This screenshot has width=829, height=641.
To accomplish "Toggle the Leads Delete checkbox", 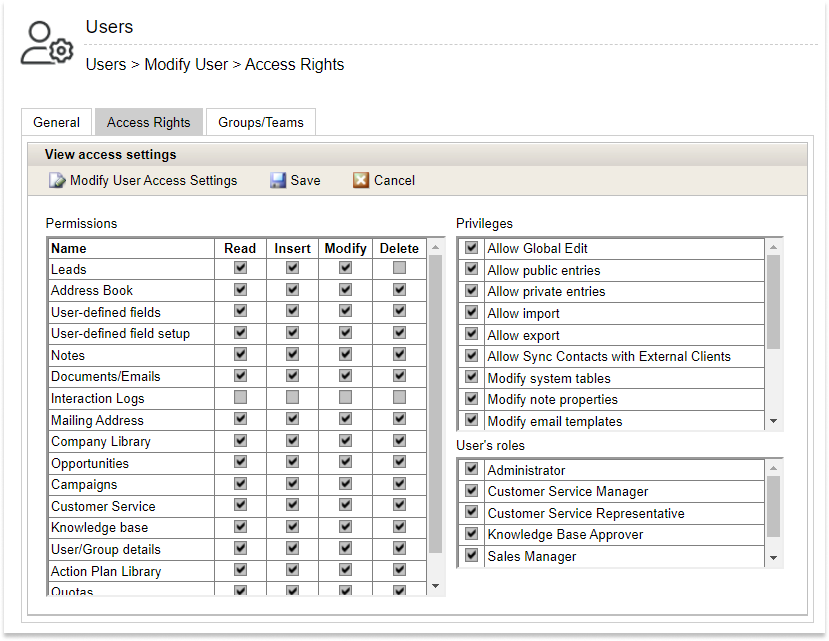I will pos(399,268).
